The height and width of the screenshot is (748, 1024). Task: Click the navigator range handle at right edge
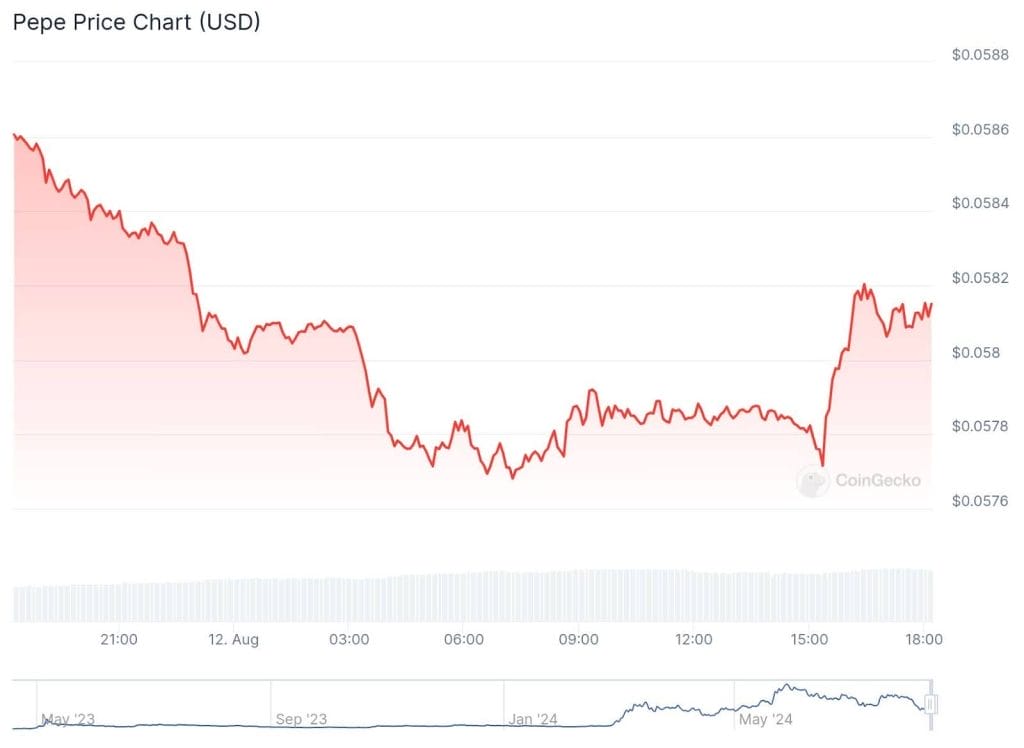tap(931, 704)
